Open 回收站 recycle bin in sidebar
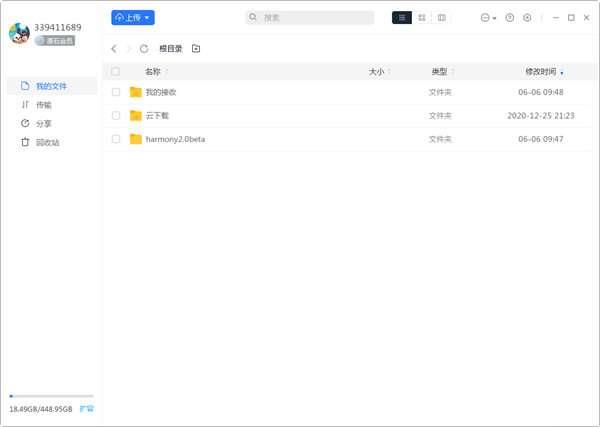 (47, 143)
